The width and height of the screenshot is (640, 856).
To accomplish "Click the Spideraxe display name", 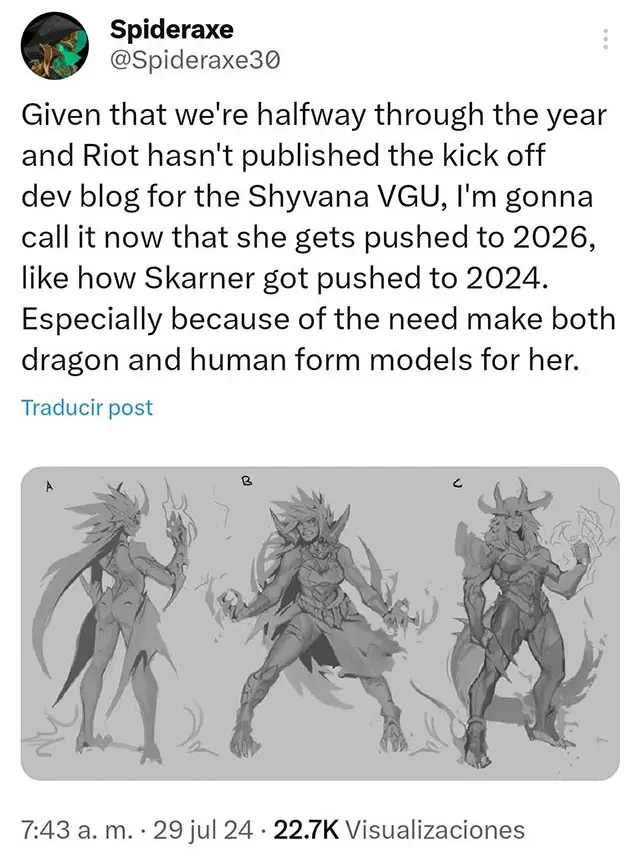I will click(171, 29).
